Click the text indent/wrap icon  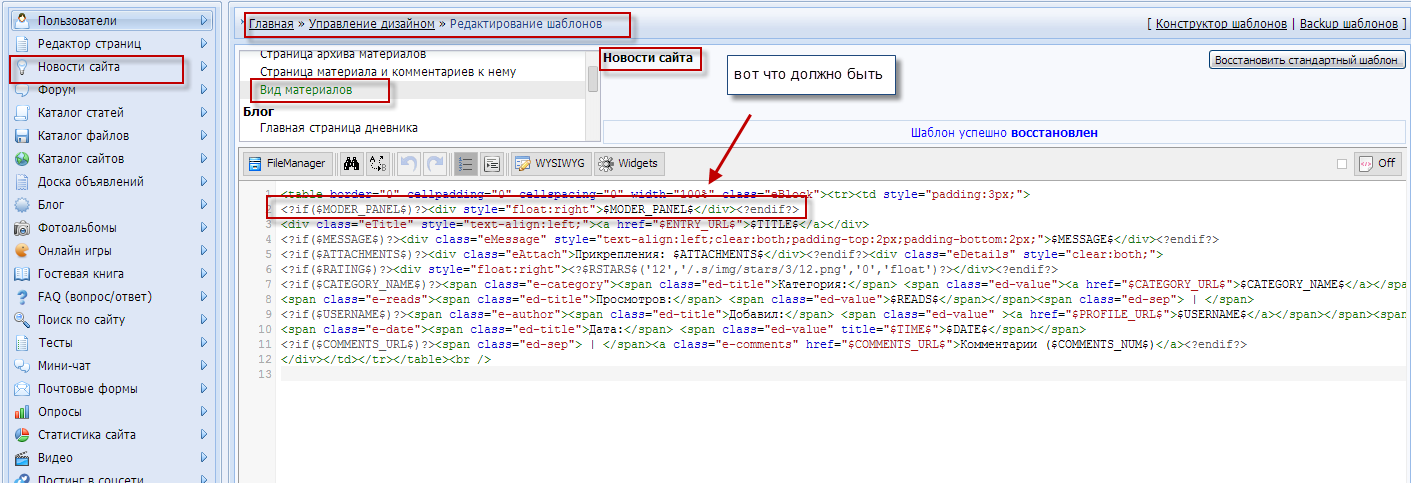click(492, 164)
